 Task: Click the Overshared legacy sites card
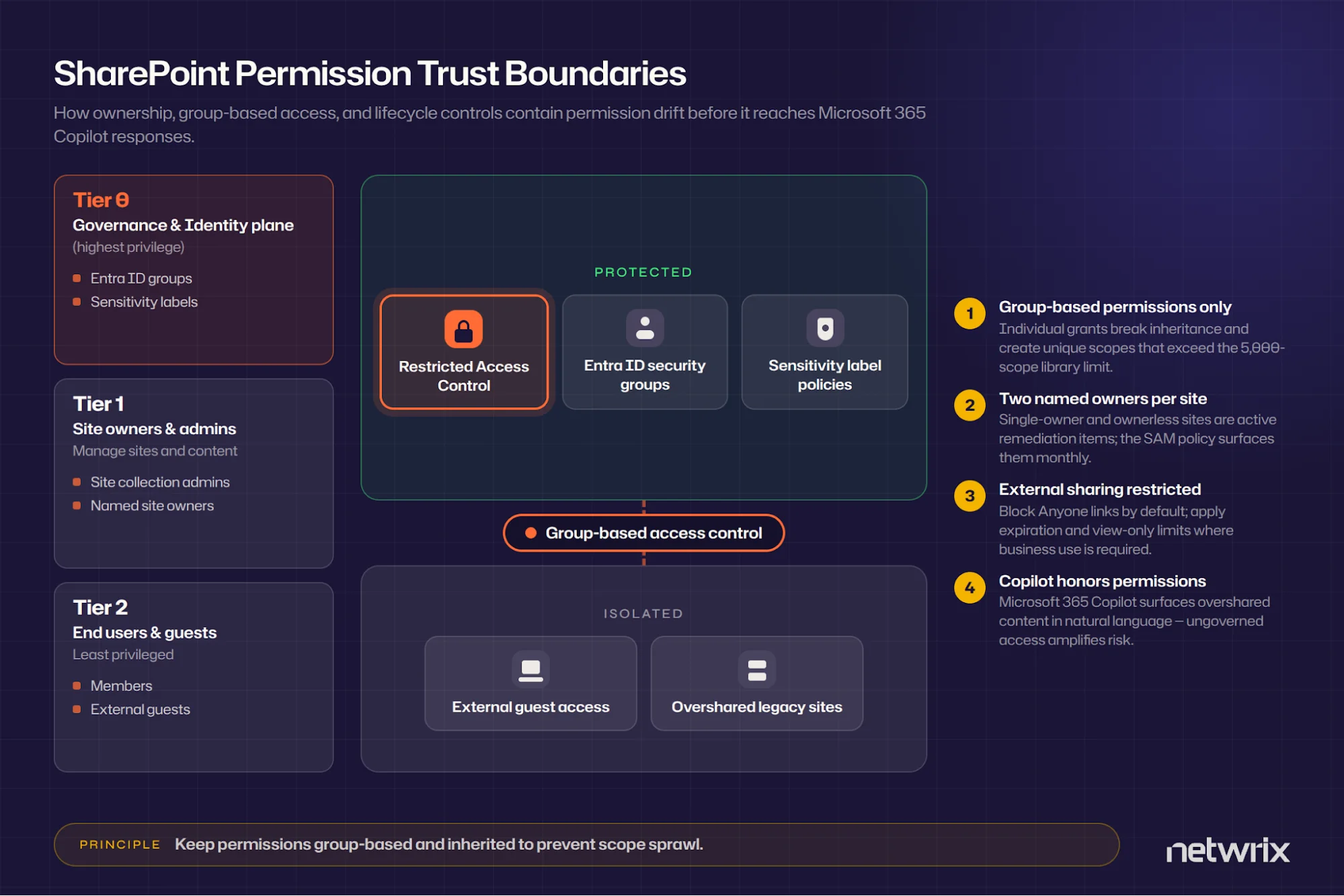[756, 684]
